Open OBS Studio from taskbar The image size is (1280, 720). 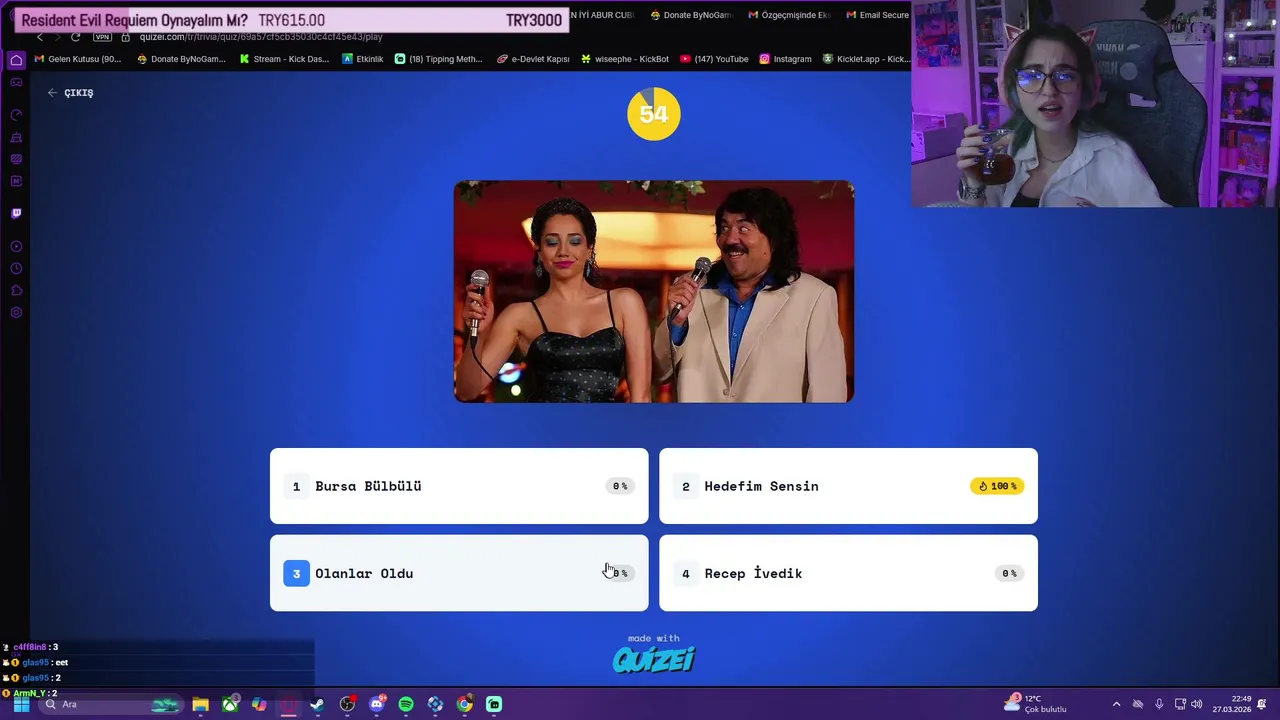click(347, 704)
